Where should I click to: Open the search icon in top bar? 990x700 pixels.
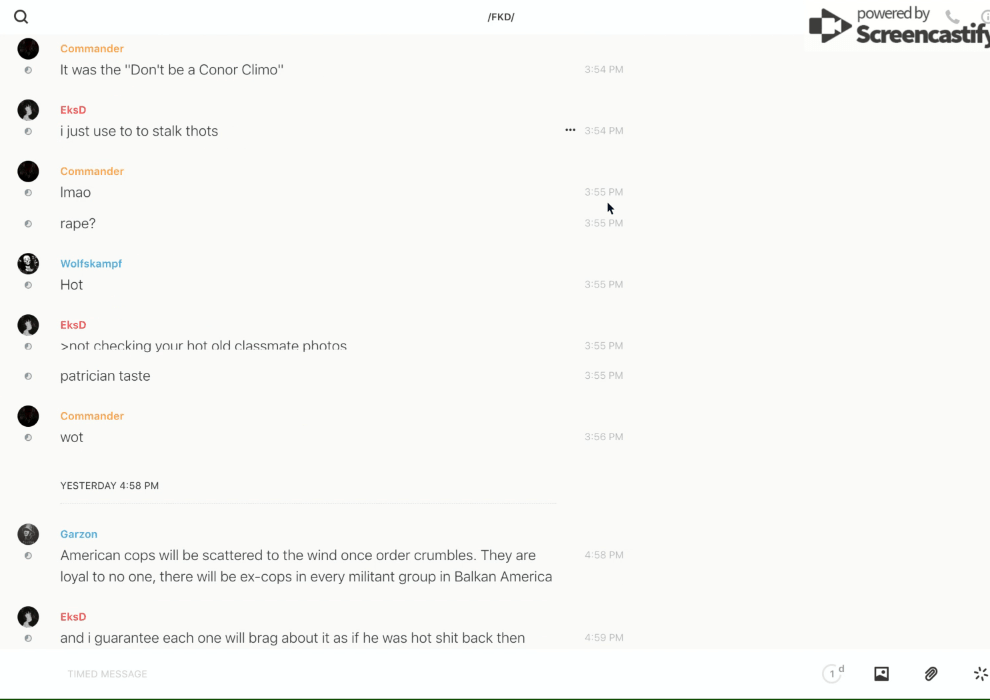[x=21, y=17]
